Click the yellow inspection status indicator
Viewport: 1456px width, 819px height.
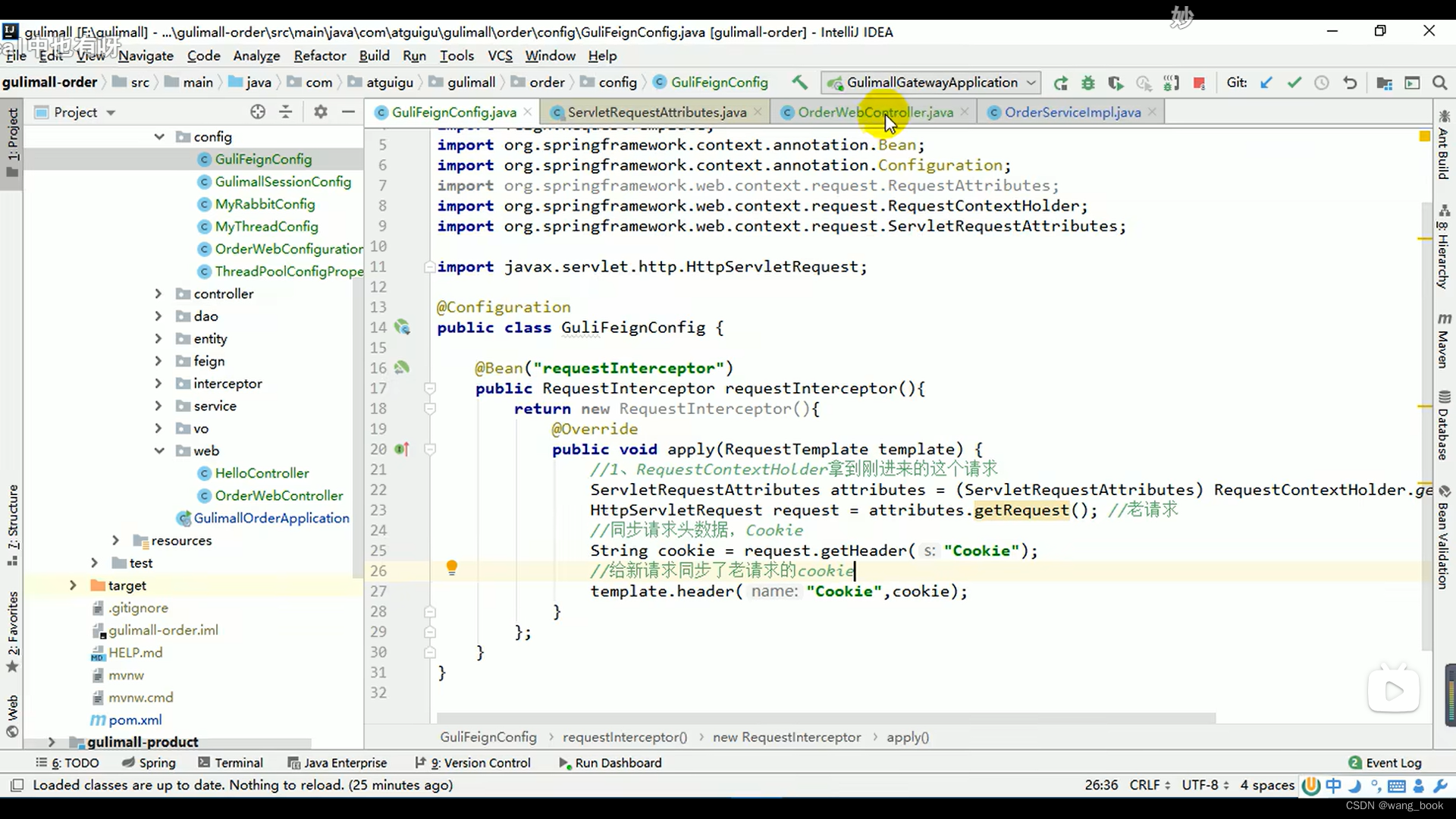[x=1424, y=136]
